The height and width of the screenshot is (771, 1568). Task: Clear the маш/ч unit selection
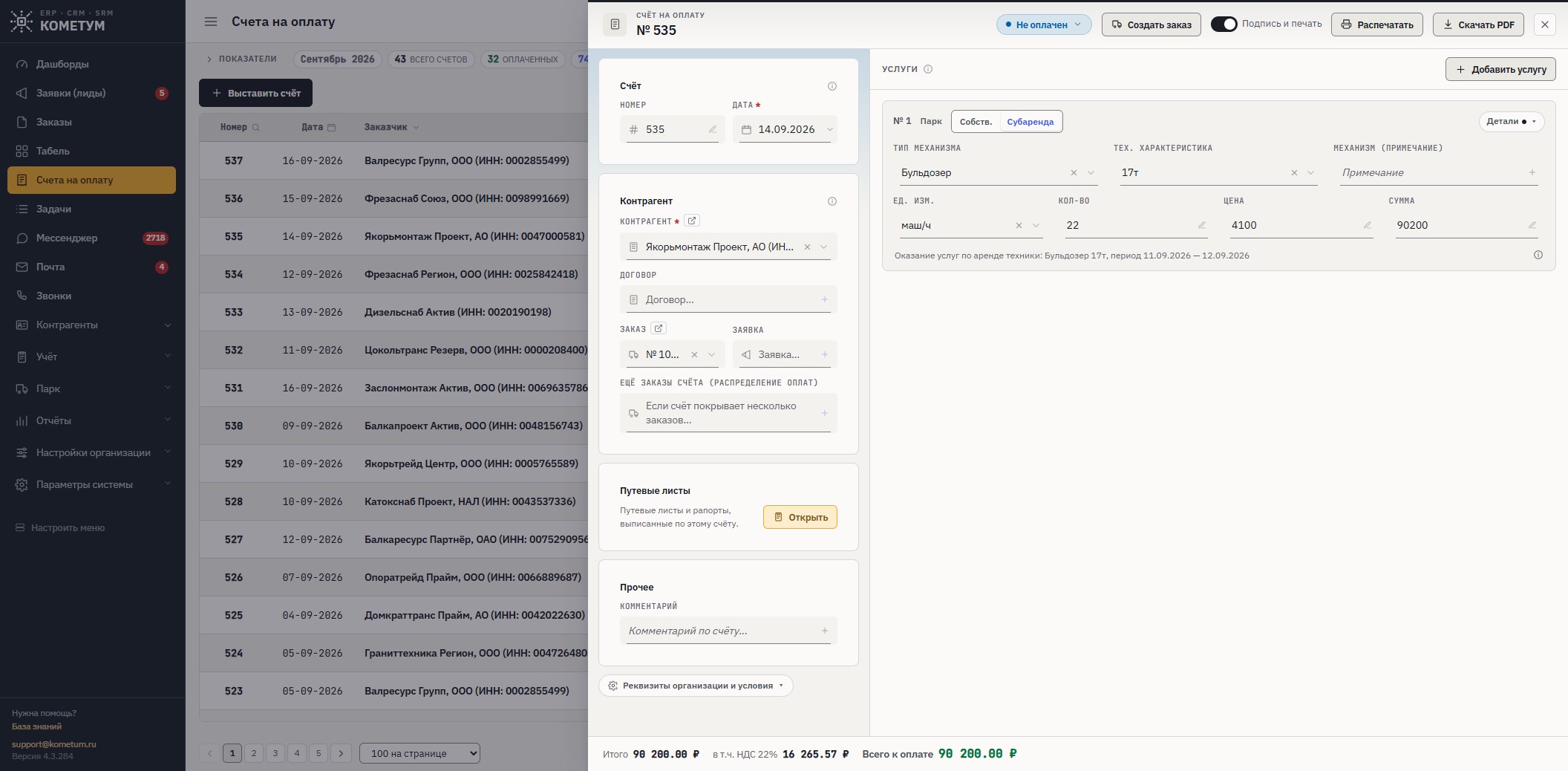pos(1019,225)
